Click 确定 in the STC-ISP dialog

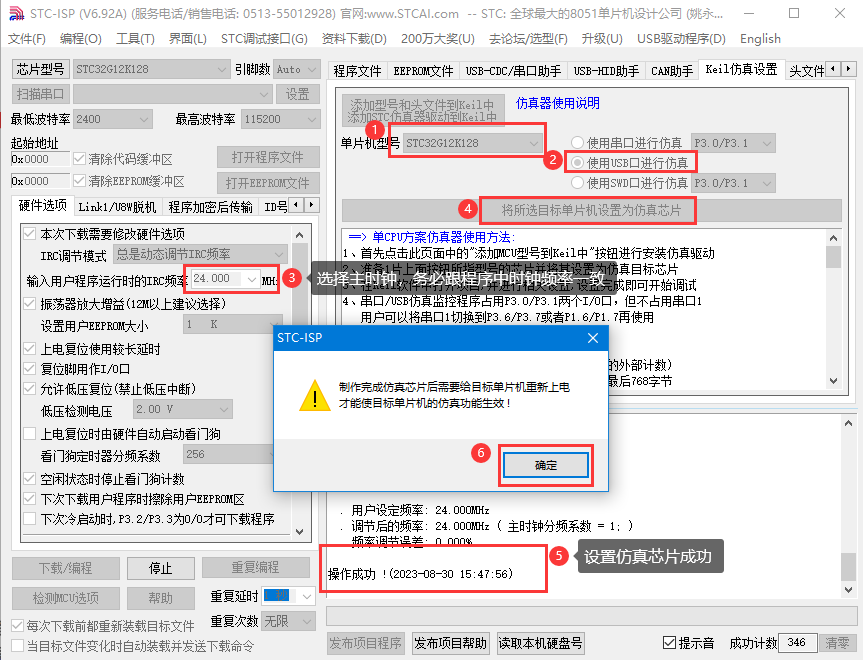[545, 465]
